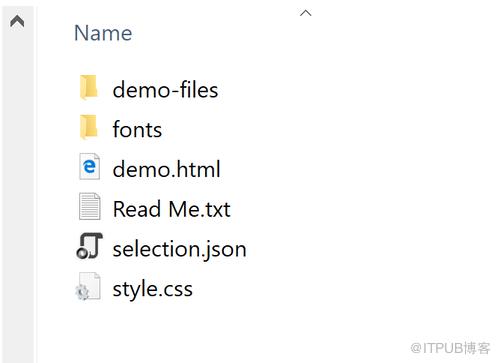
Task: Open the fonts folder icon
Action: pyautogui.click(x=89, y=127)
